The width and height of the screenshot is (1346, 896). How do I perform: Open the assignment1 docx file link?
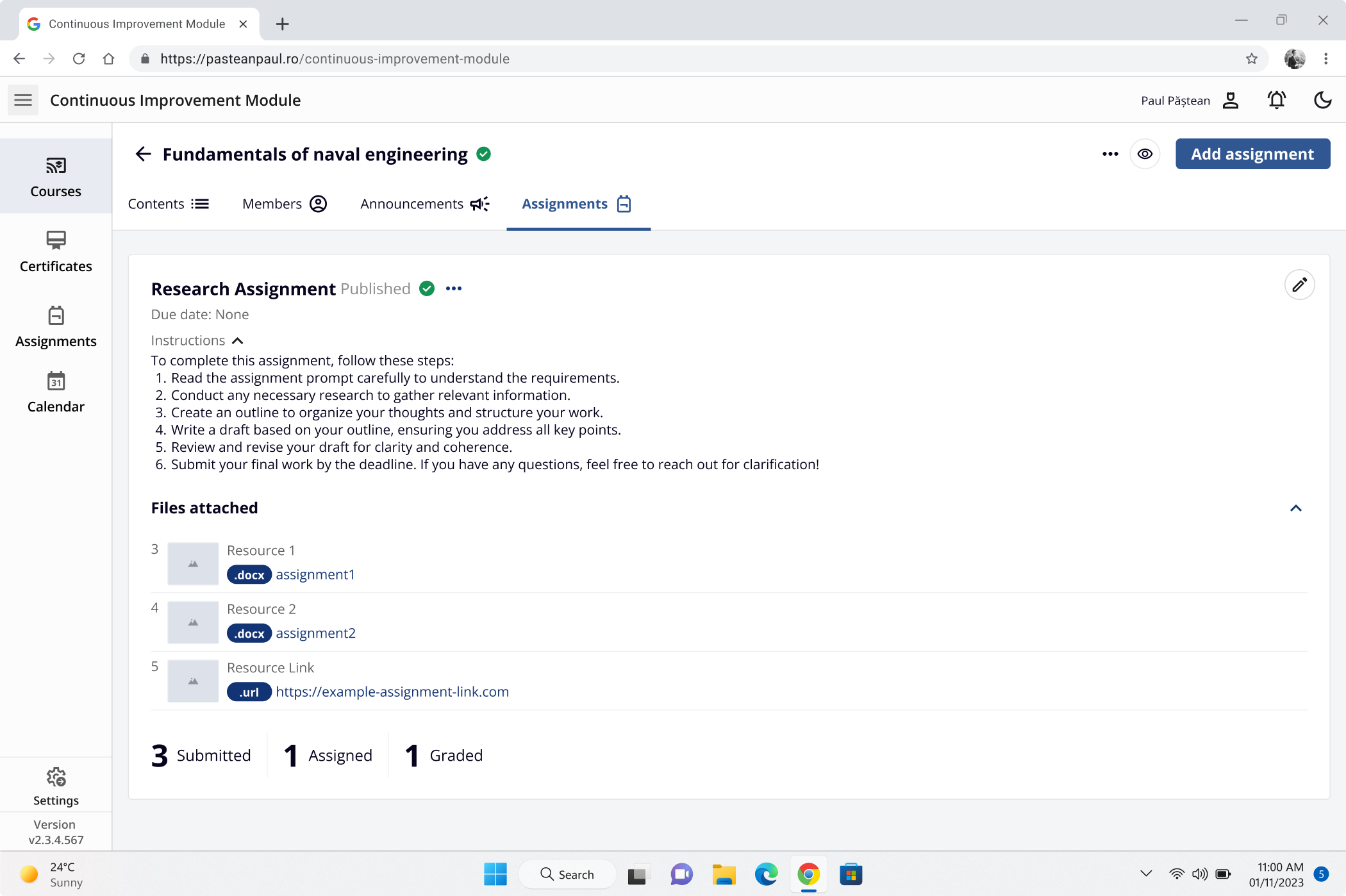315,574
